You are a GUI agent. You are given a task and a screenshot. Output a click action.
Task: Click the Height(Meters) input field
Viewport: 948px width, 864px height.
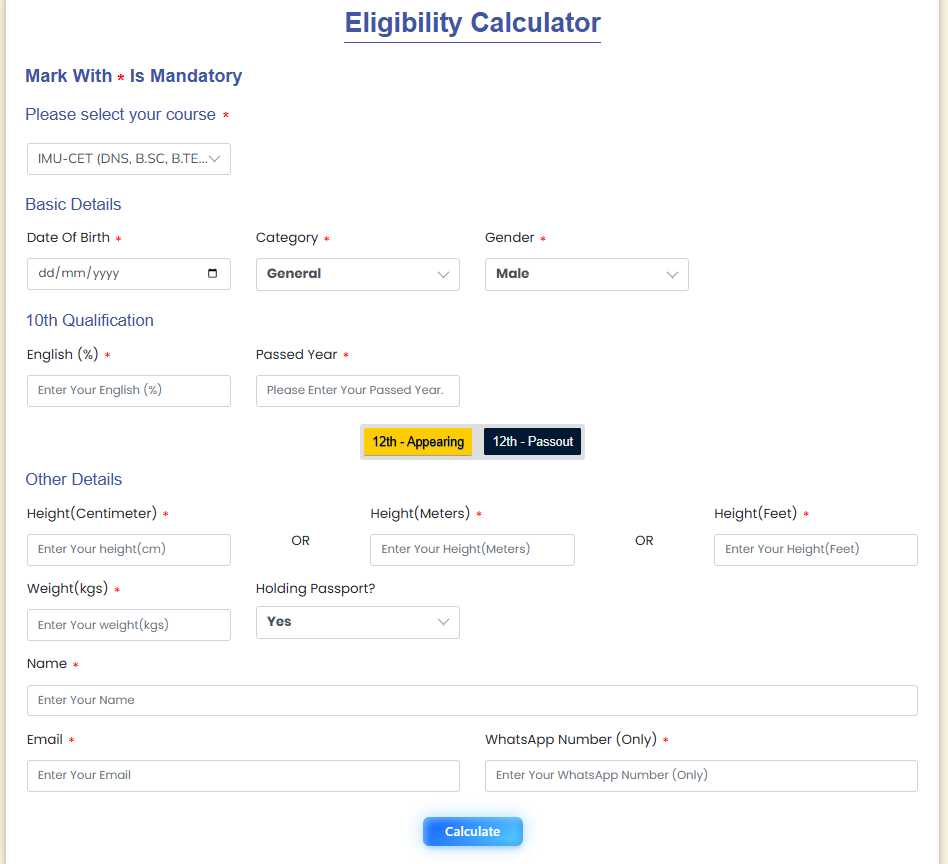click(472, 550)
